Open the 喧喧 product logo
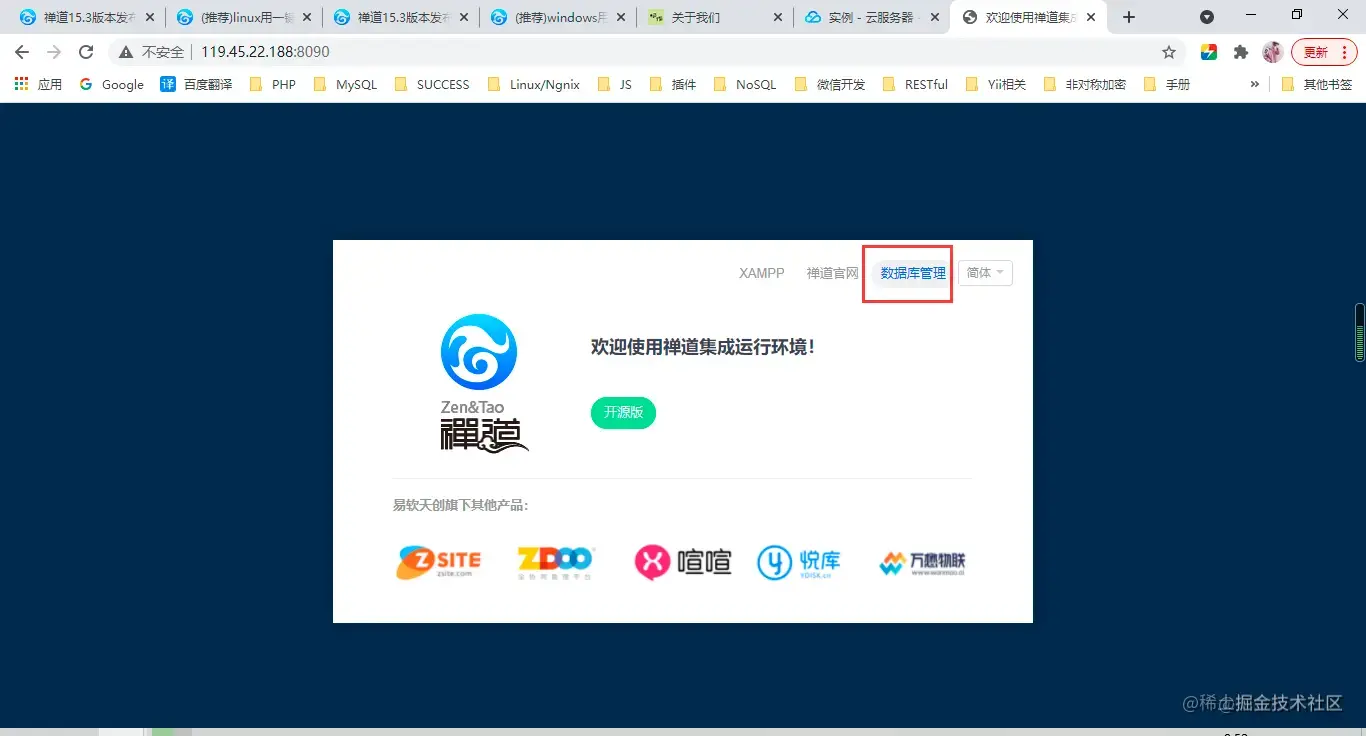Viewport: 1366px width, 736px height. [683, 562]
